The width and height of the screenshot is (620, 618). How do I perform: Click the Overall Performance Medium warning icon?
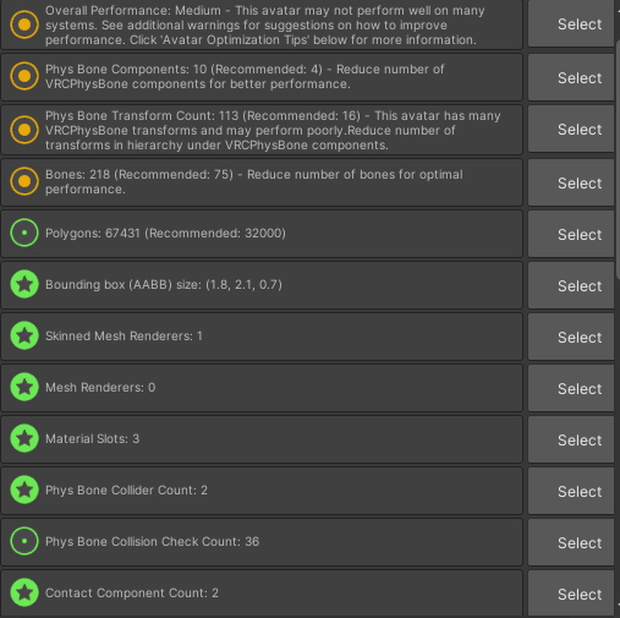[25, 25]
